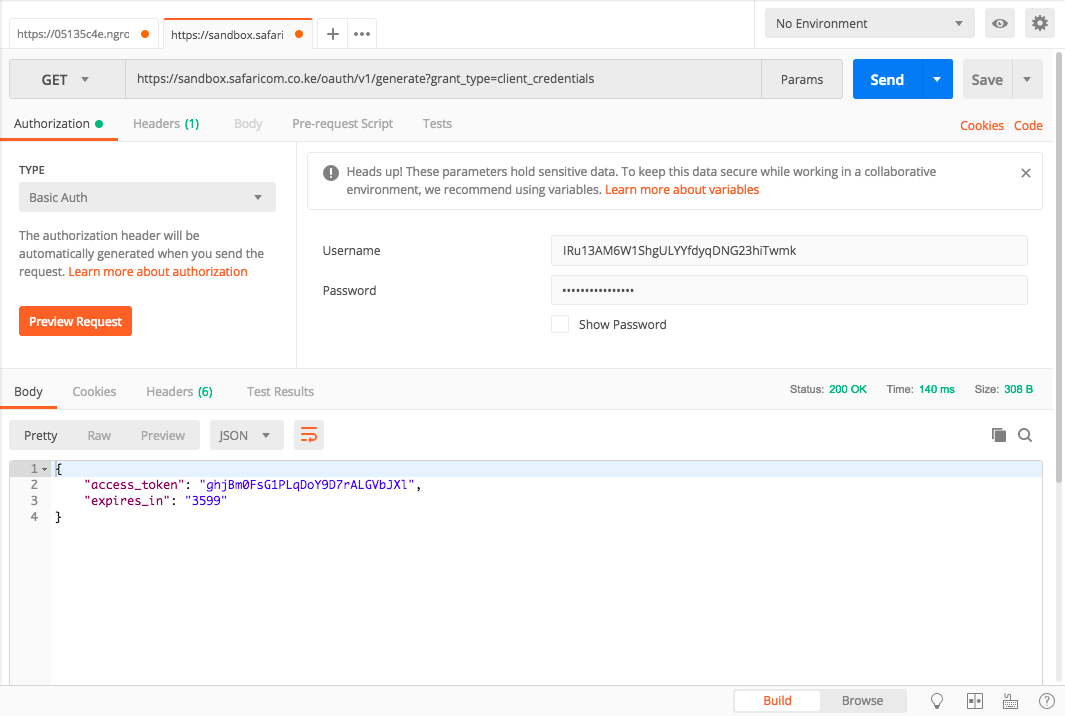Viewport: 1065px width, 716px height.
Task: Select Pretty response view
Action: click(x=41, y=435)
